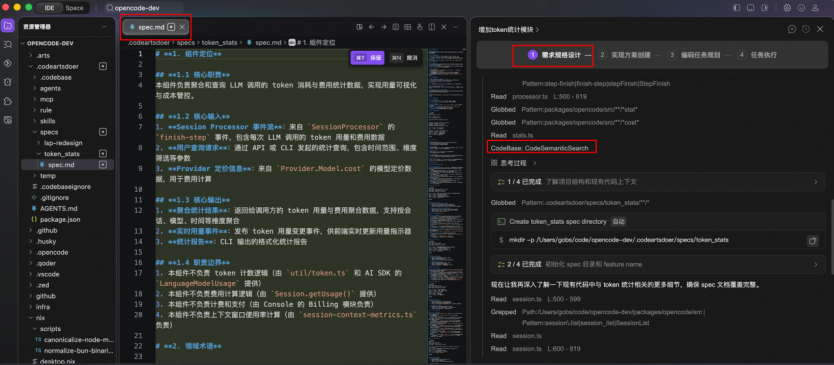The image size is (834, 365).
Task: Open the source control sidebar icon
Action: 8,63
